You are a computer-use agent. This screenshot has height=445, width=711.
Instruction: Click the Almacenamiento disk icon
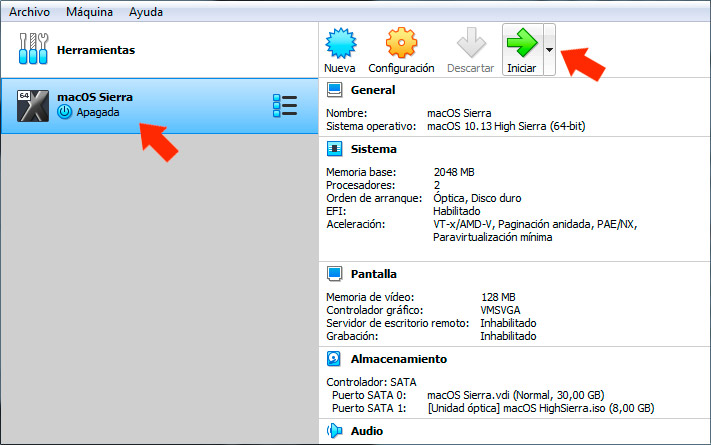[334, 358]
